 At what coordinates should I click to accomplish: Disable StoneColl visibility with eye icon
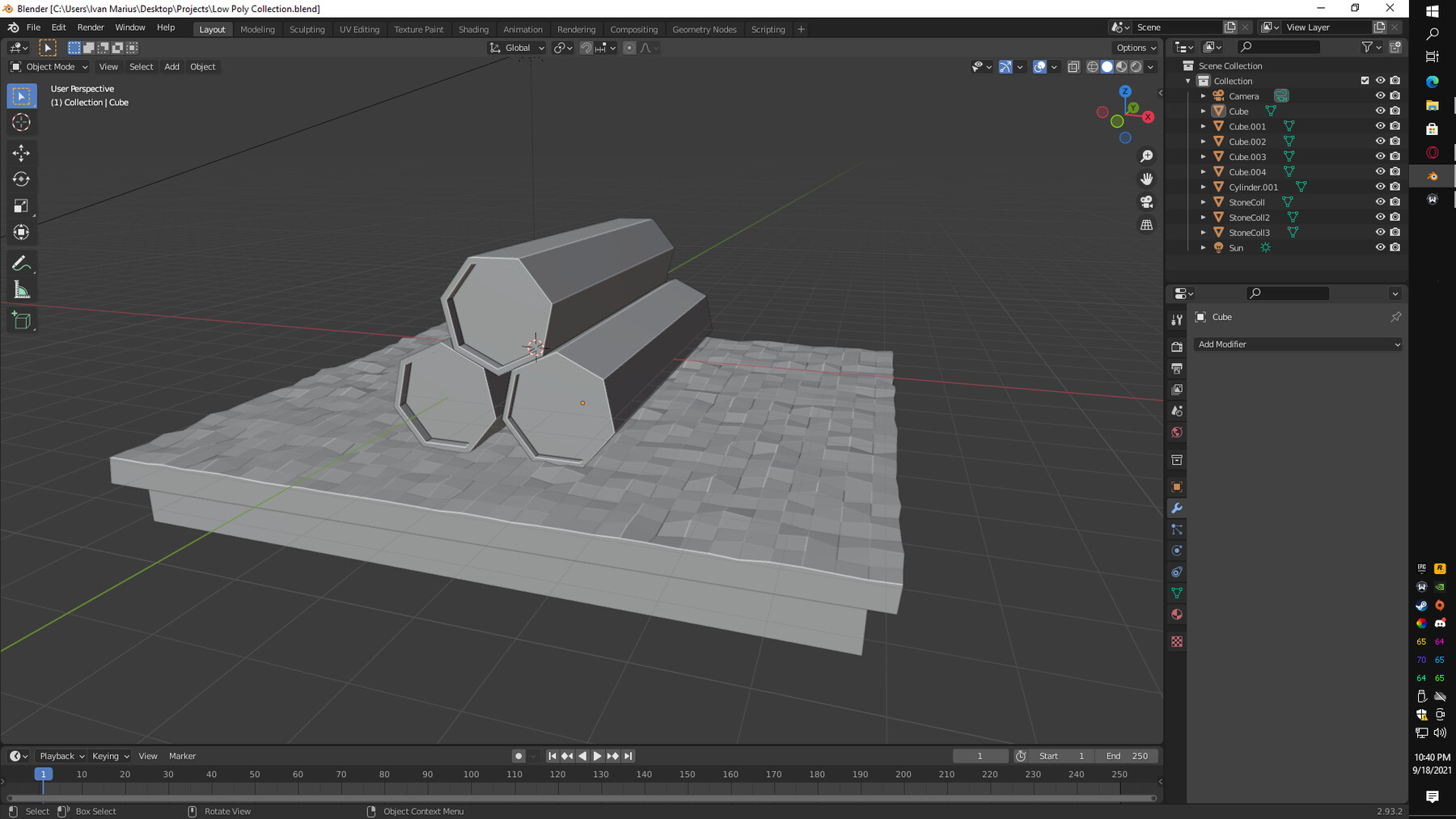click(x=1381, y=202)
